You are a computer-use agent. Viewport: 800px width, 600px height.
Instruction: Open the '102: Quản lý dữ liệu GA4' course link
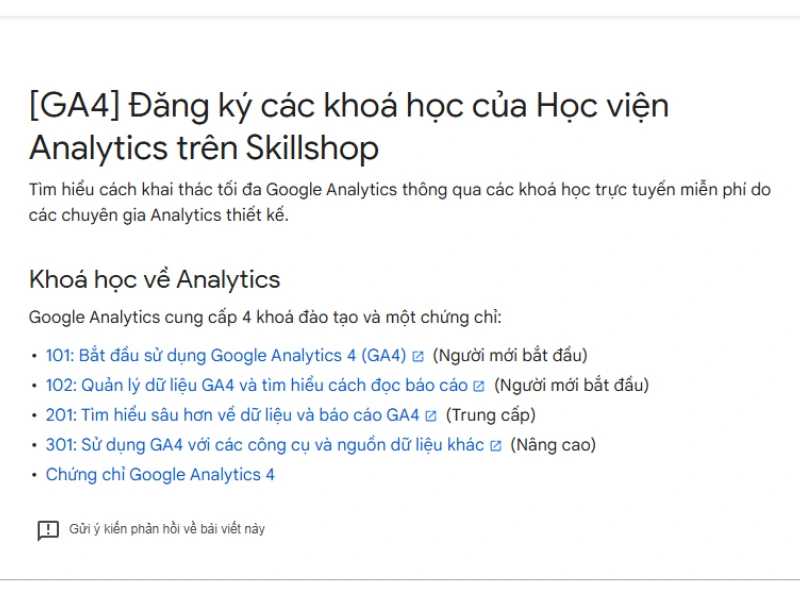tap(257, 385)
